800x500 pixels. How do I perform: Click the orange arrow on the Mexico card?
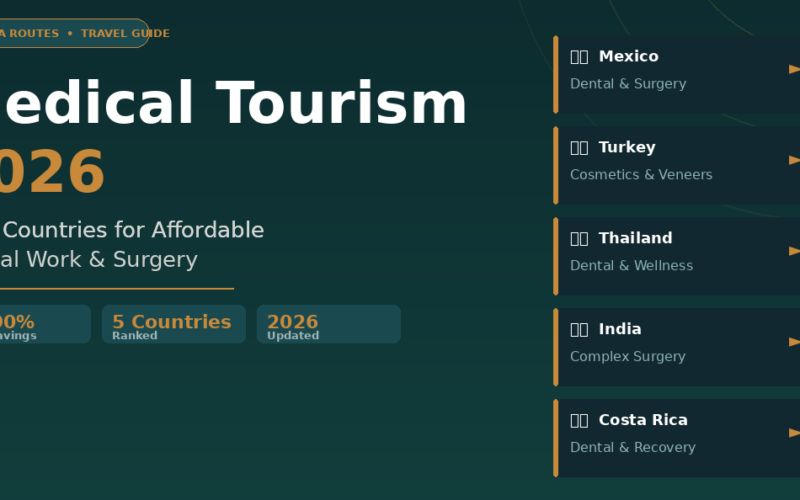(x=794, y=69)
